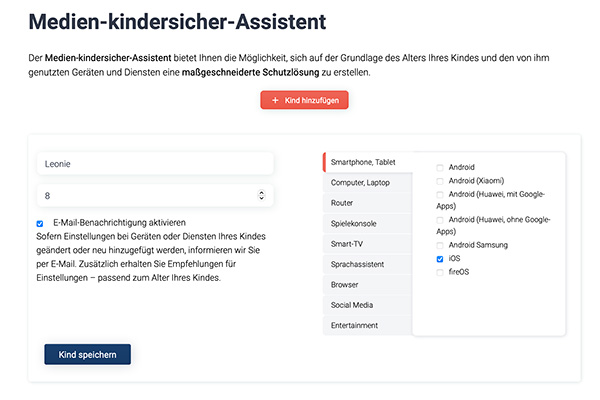
Task: Click the Kind hinzufügen button
Action: 304,100
